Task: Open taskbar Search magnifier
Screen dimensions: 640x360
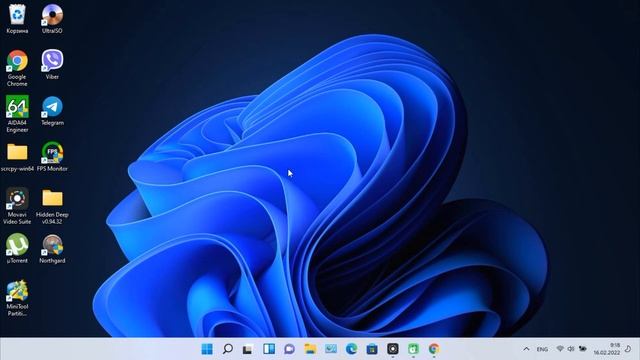Action: point(228,349)
